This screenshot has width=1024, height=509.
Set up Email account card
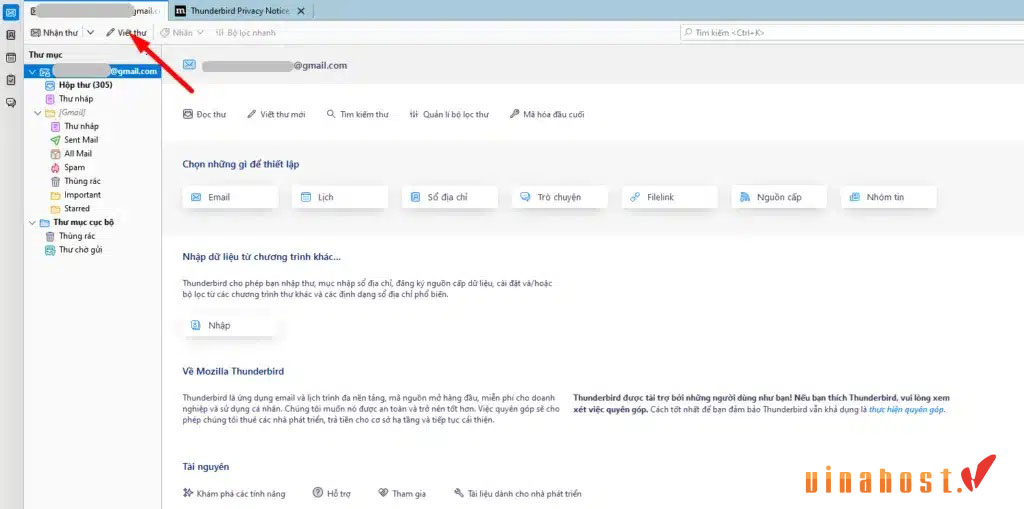tap(231, 197)
